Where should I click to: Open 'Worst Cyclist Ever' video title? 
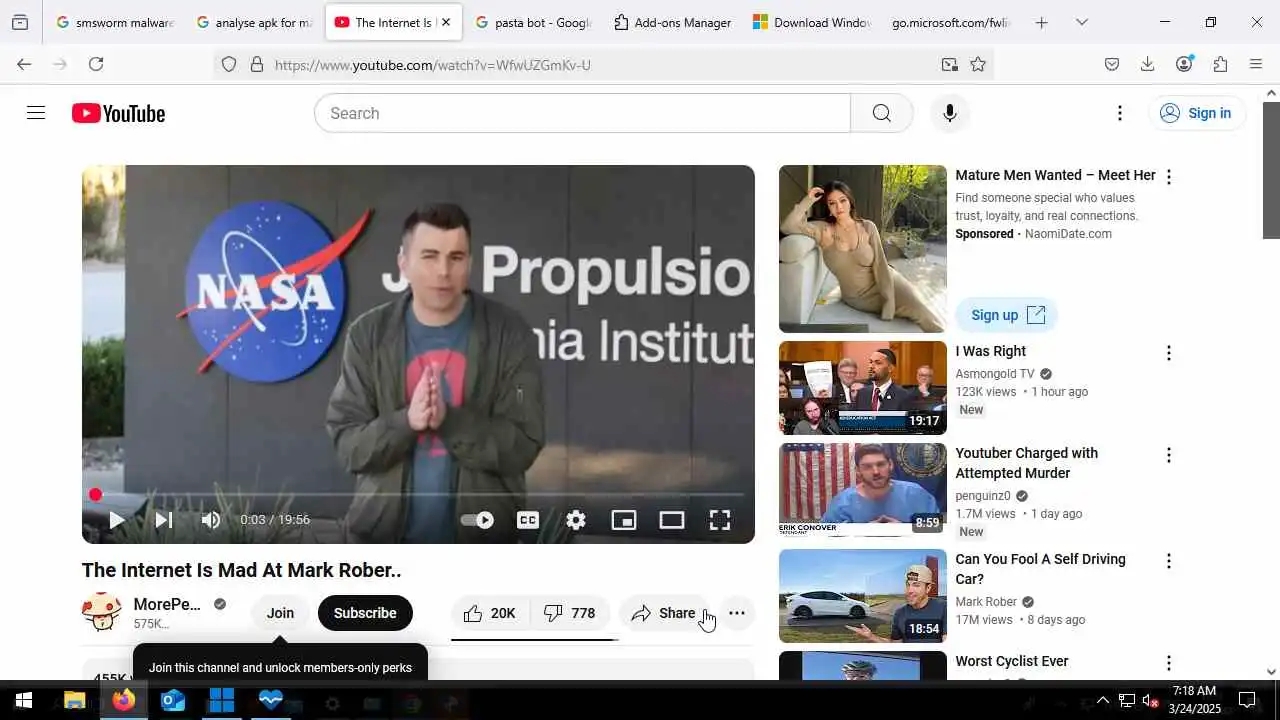coord(1012,661)
